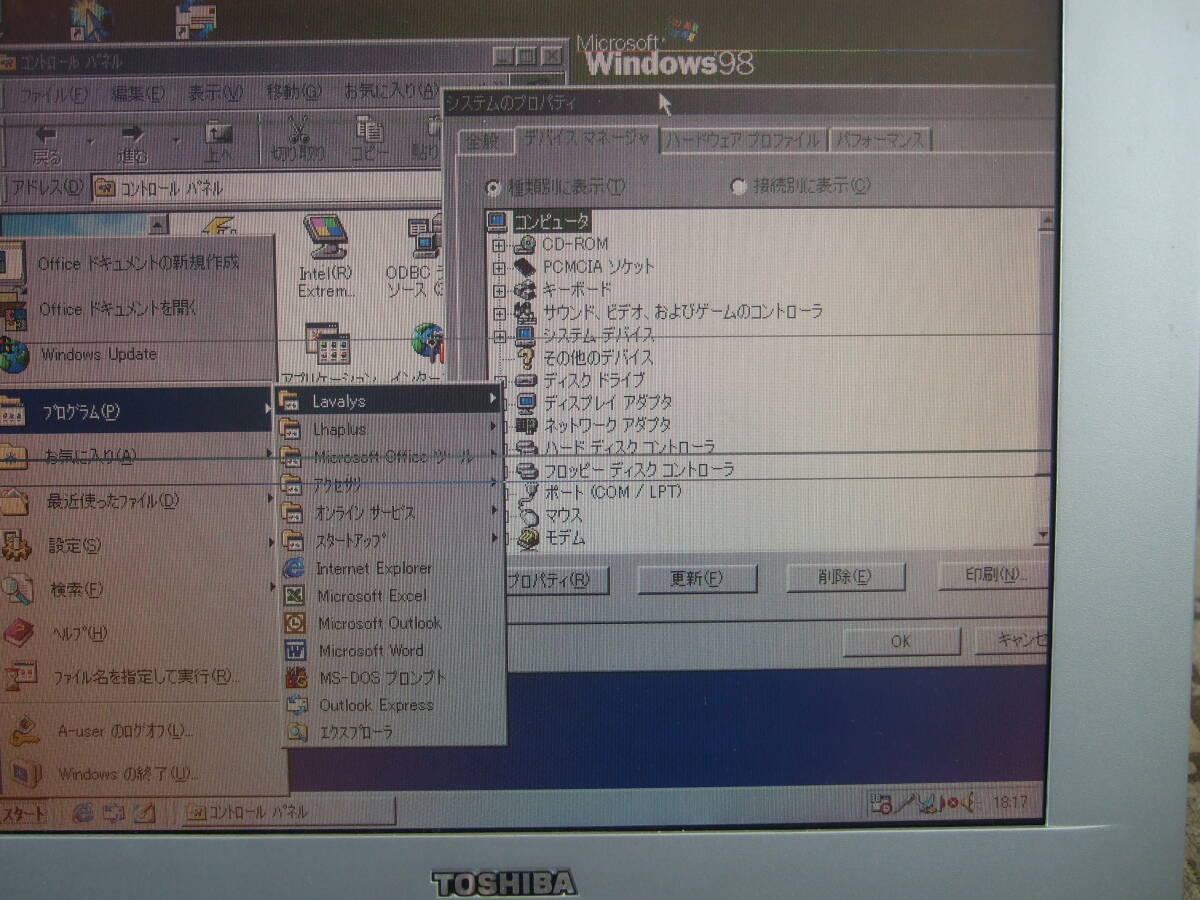1200x900 pixels.
Task: Select モデム in device tree
Action: [x=565, y=538]
